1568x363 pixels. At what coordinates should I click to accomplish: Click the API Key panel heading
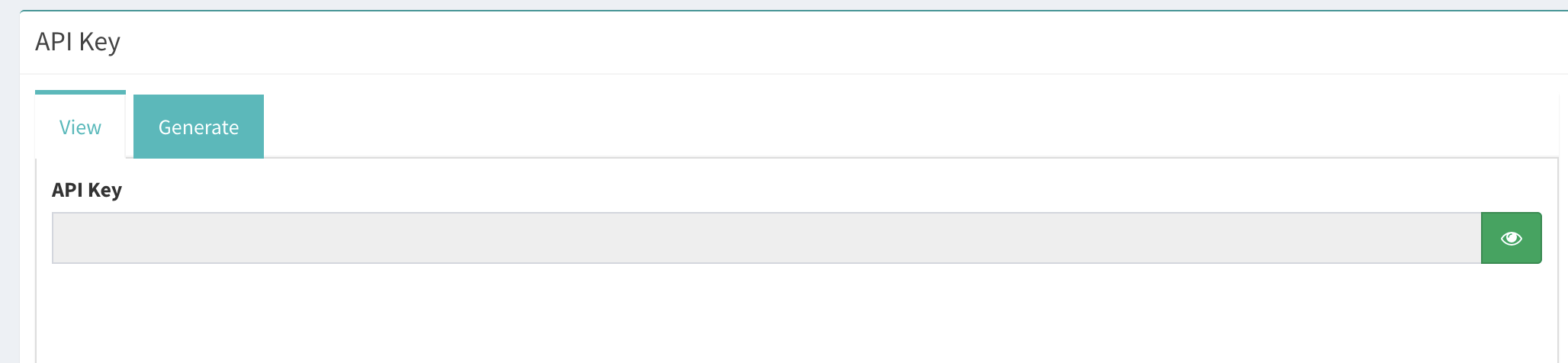78,42
